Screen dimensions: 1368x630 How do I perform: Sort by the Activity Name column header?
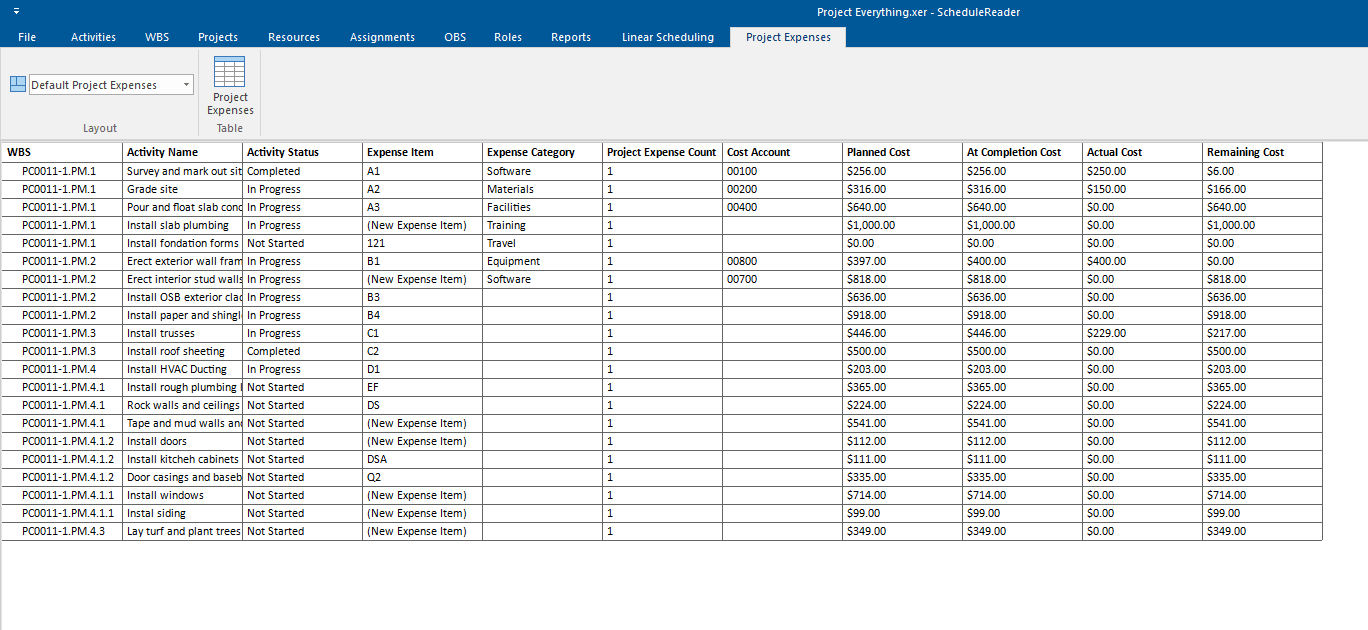point(183,152)
